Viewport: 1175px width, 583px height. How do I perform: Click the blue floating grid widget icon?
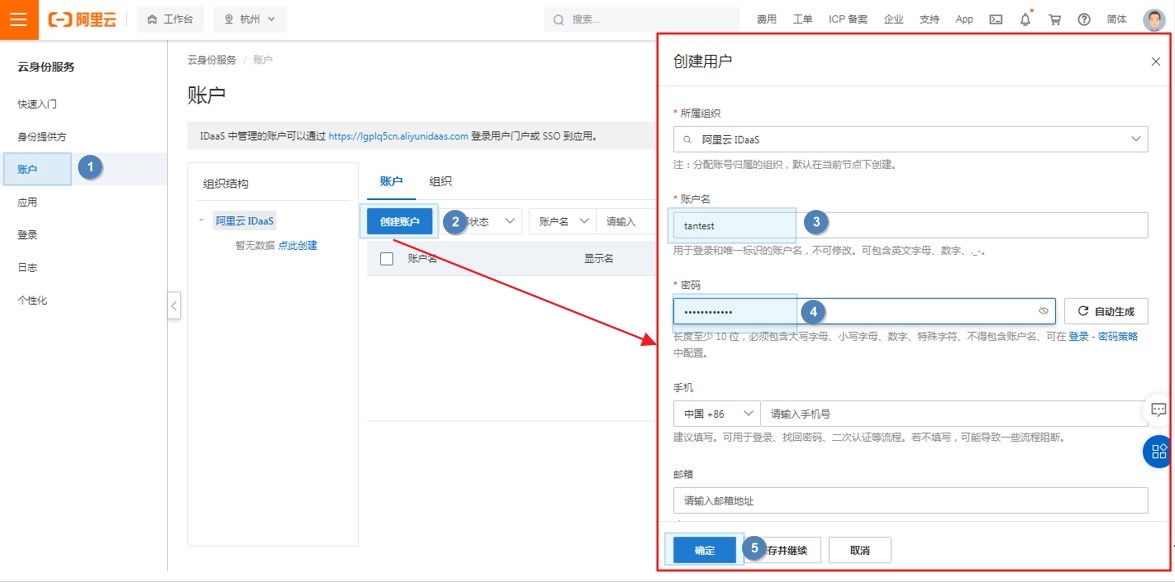tap(1158, 451)
